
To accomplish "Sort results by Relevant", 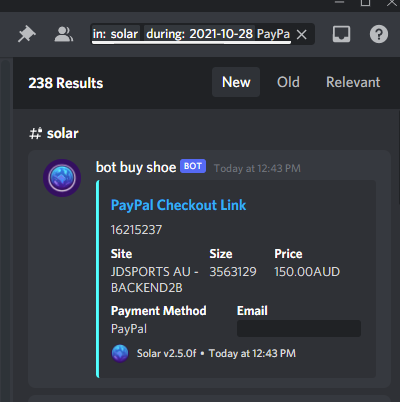I will click(353, 82).
